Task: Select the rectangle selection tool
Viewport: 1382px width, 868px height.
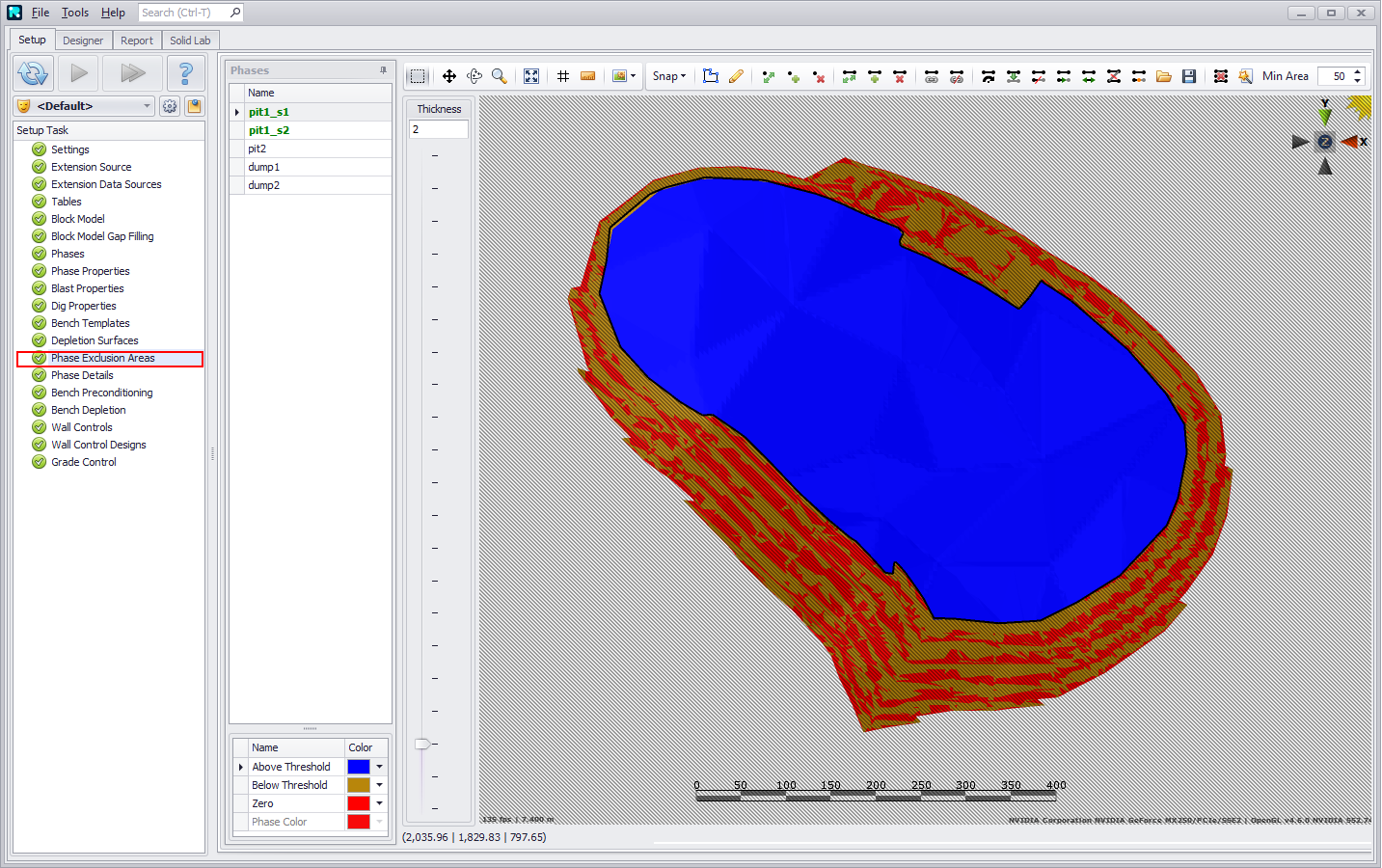Action: pyautogui.click(x=418, y=76)
